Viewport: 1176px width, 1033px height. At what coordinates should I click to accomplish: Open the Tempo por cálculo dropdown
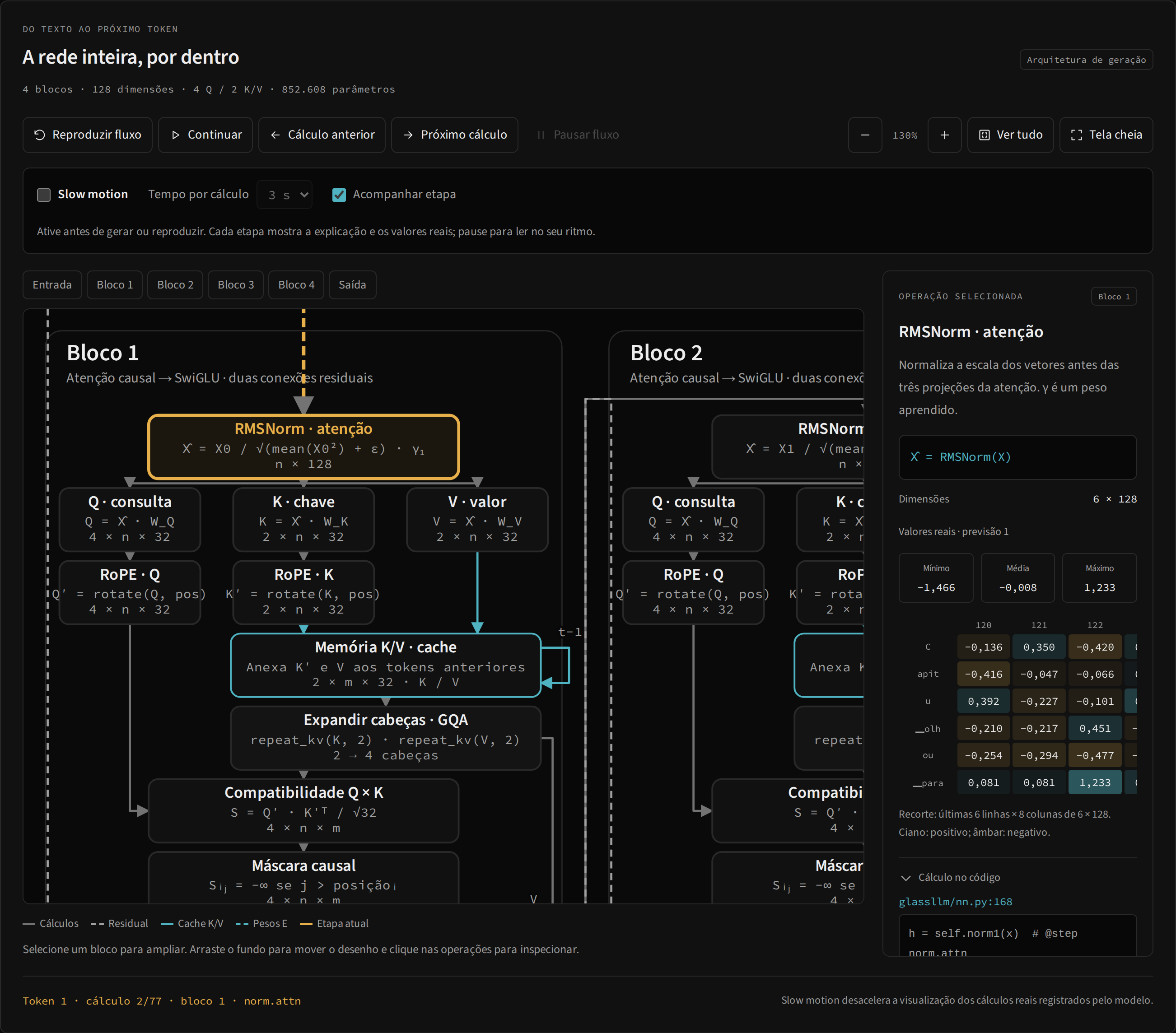(x=285, y=195)
